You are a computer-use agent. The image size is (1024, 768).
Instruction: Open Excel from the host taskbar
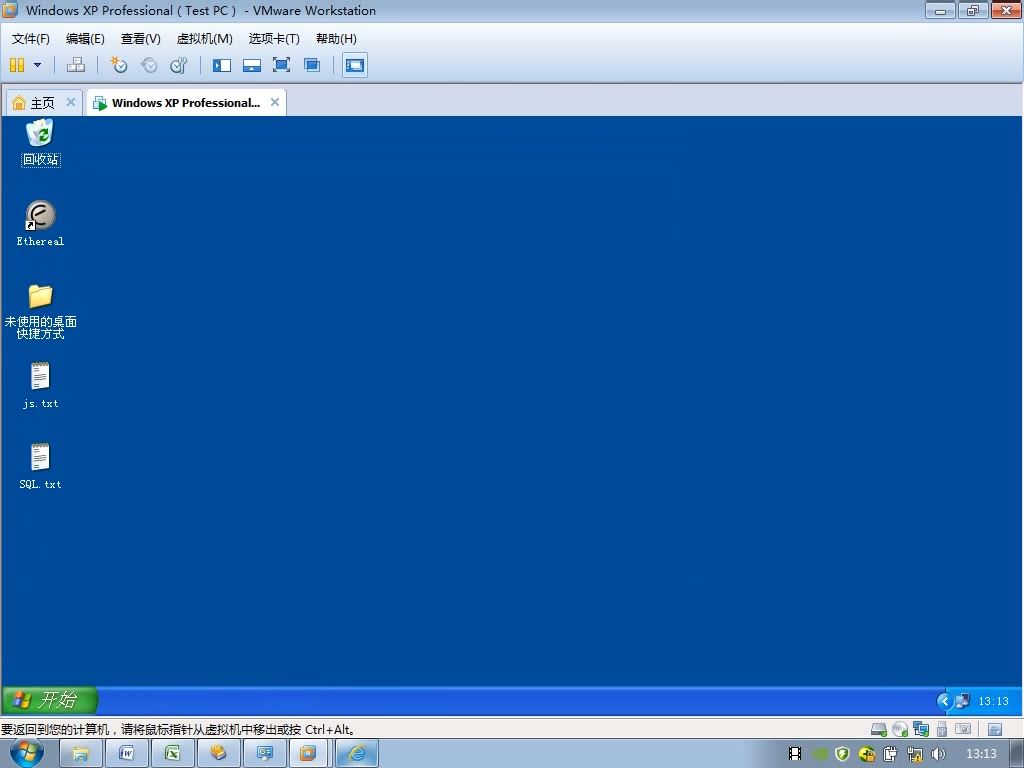pos(172,754)
